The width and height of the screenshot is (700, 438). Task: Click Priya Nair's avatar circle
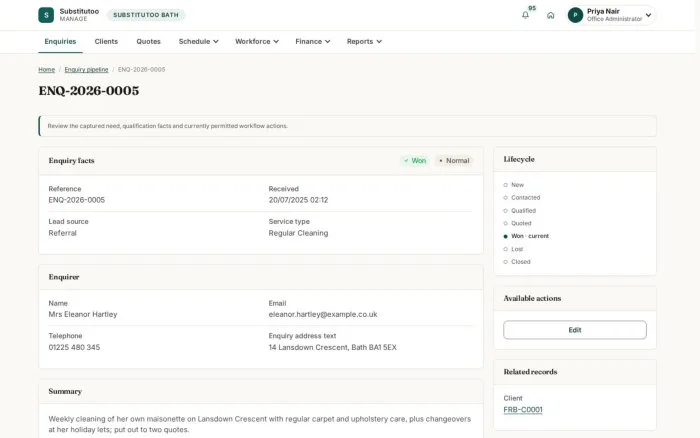tap(575, 15)
